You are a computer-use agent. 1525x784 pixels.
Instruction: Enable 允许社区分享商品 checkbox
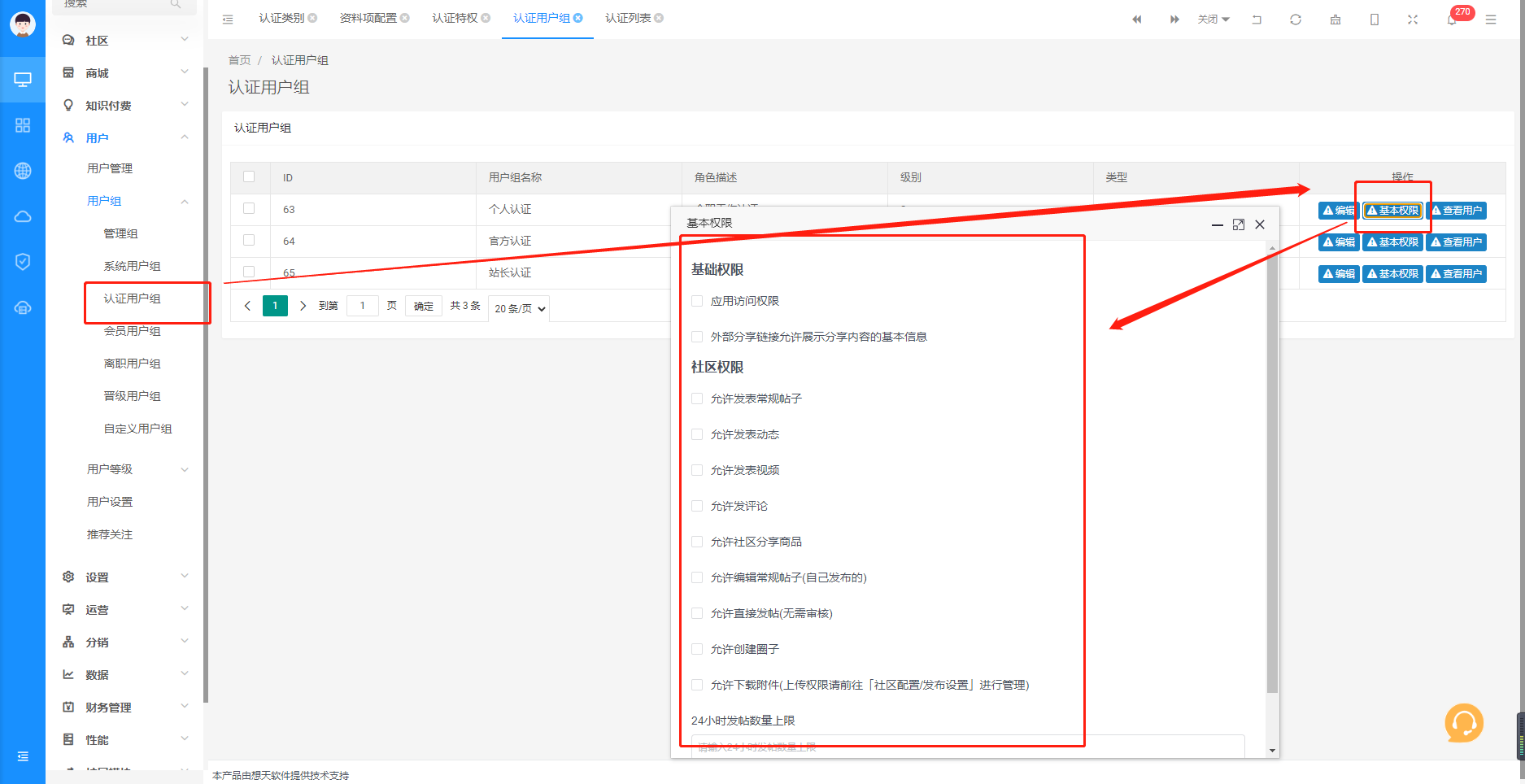[697, 542]
